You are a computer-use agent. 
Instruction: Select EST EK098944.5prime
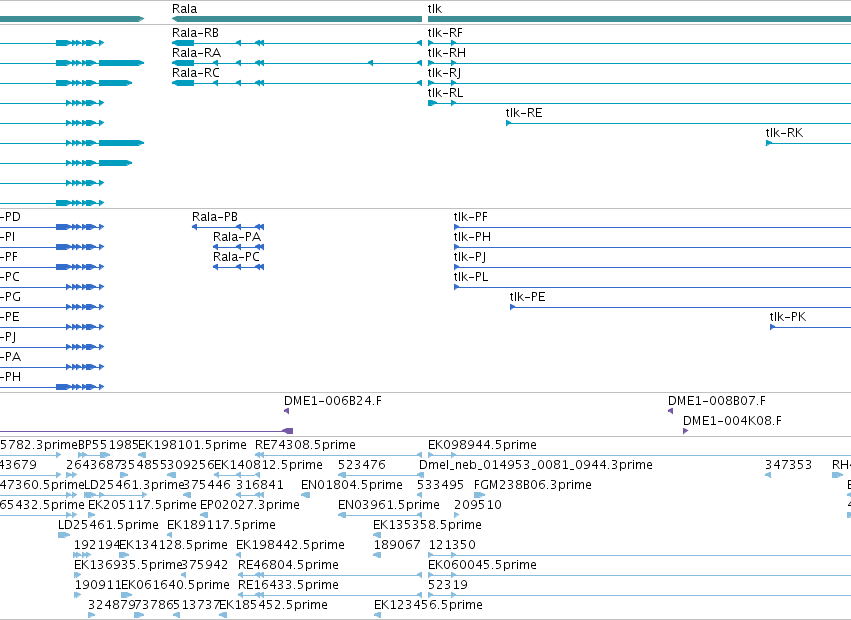[482, 445]
